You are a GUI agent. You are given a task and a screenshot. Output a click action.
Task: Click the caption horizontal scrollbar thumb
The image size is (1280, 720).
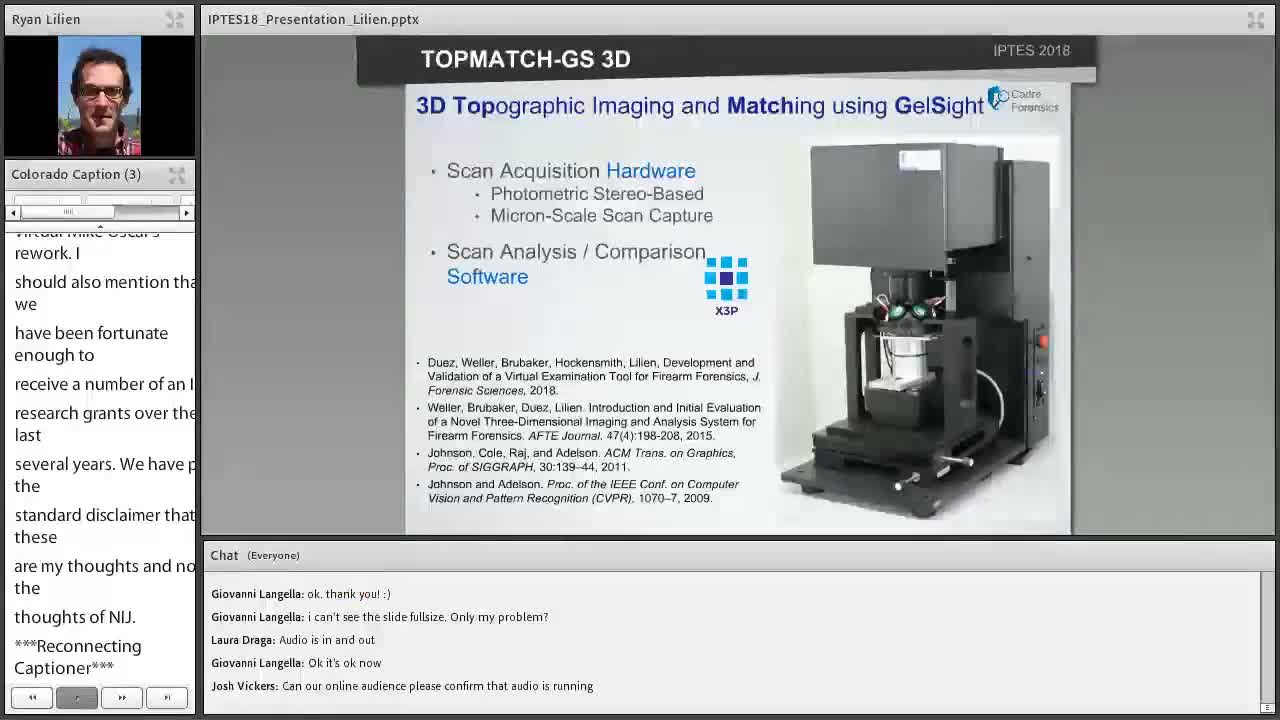(68, 212)
